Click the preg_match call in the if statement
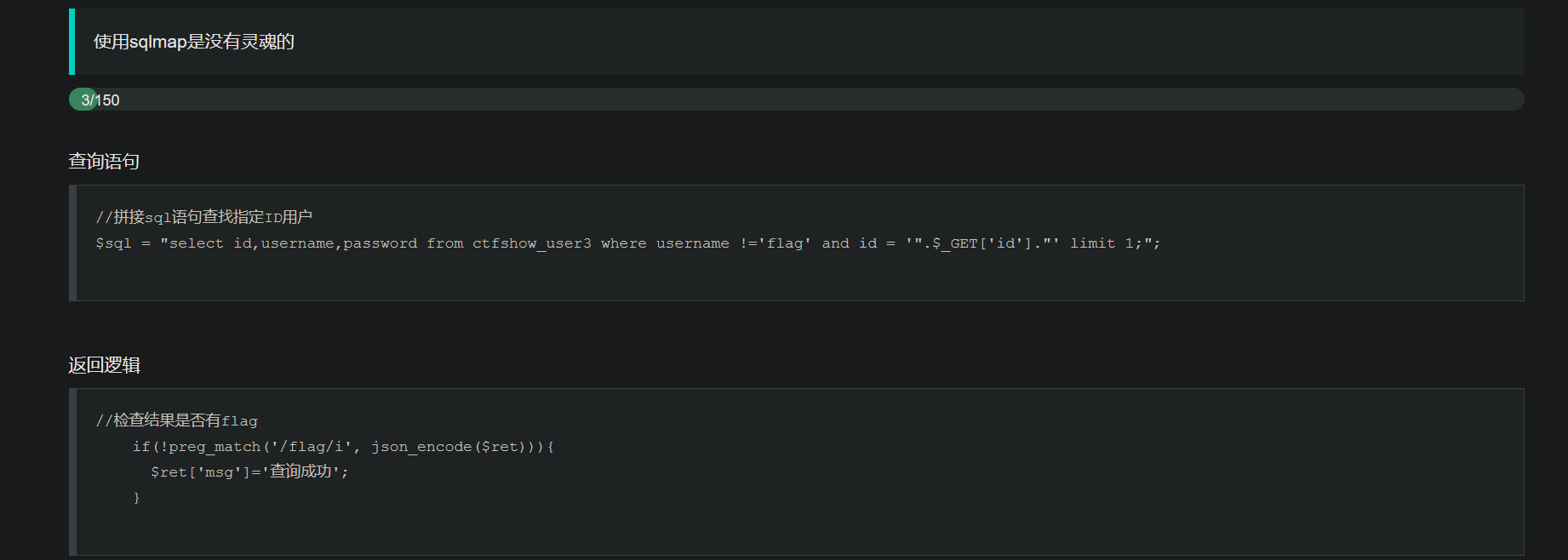1568x560 pixels. click(x=215, y=447)
